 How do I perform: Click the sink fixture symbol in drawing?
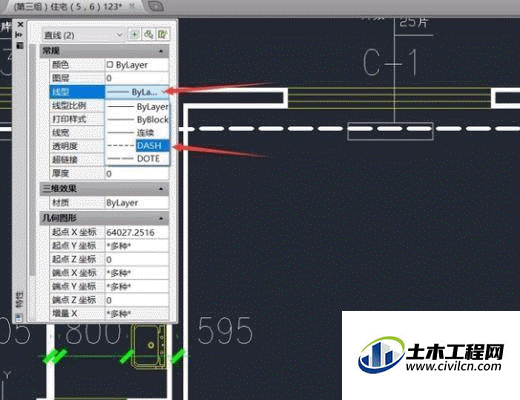(x=149, y=347)
